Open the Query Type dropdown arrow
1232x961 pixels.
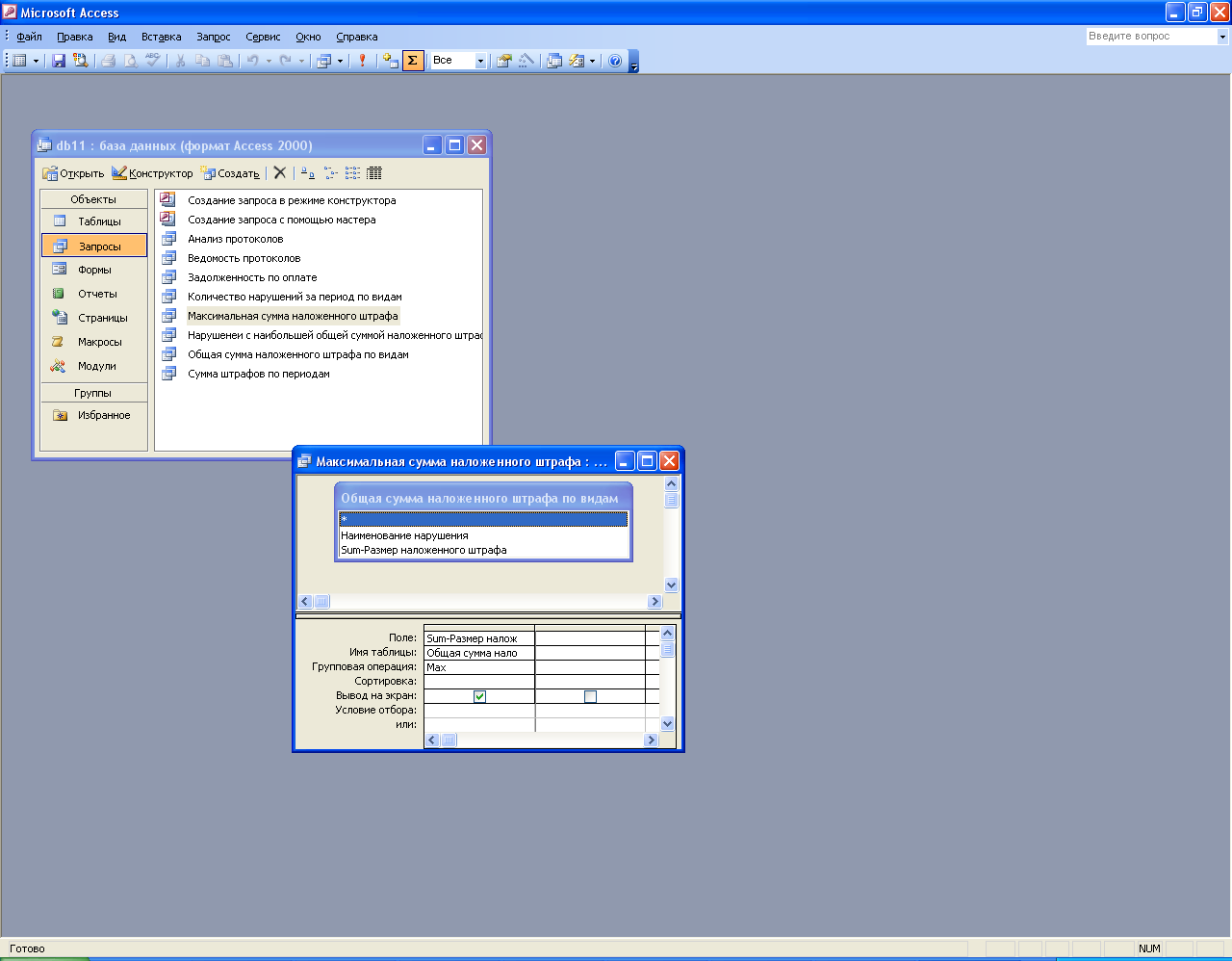[340, 61]
